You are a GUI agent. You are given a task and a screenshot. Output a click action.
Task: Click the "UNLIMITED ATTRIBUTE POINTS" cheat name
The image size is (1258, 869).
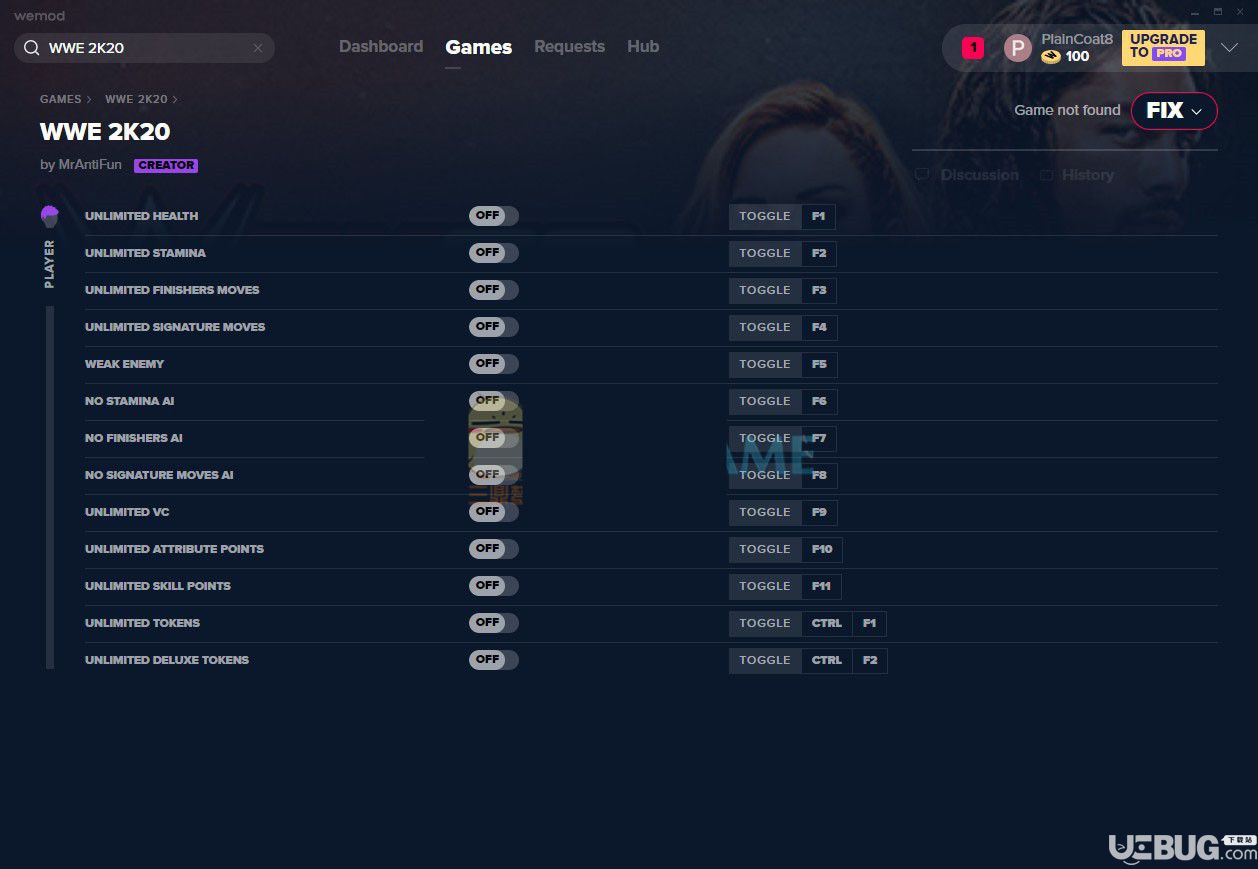point(174,549)
